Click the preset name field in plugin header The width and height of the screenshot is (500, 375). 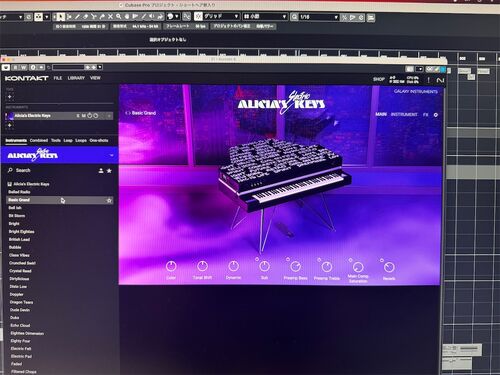coord(68,67)
